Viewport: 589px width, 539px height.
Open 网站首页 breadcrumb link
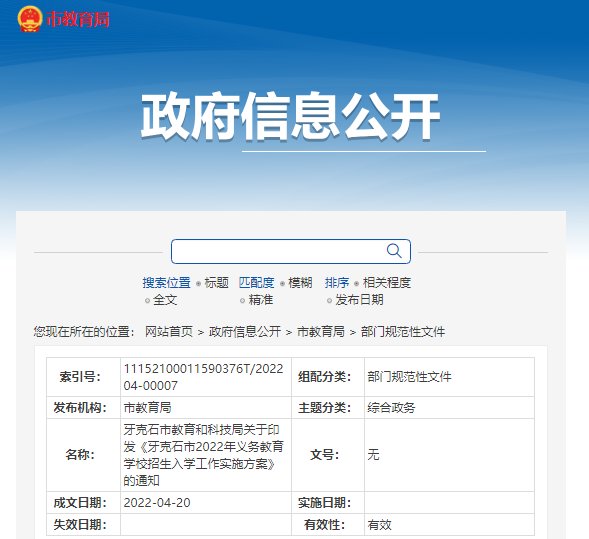pos(169,332)
